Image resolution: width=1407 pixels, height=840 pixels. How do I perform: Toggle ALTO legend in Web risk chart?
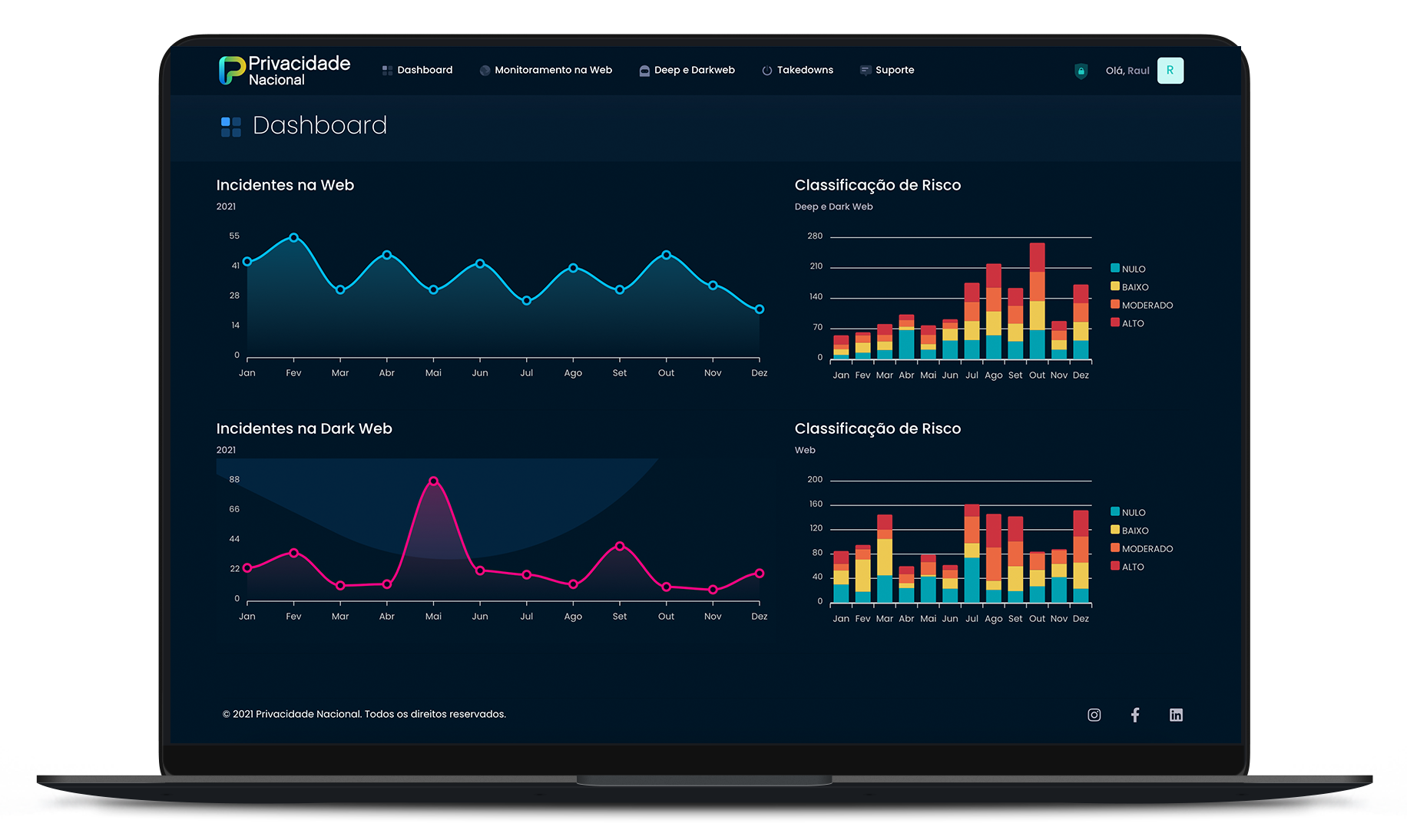click(x=1127, y=567)
